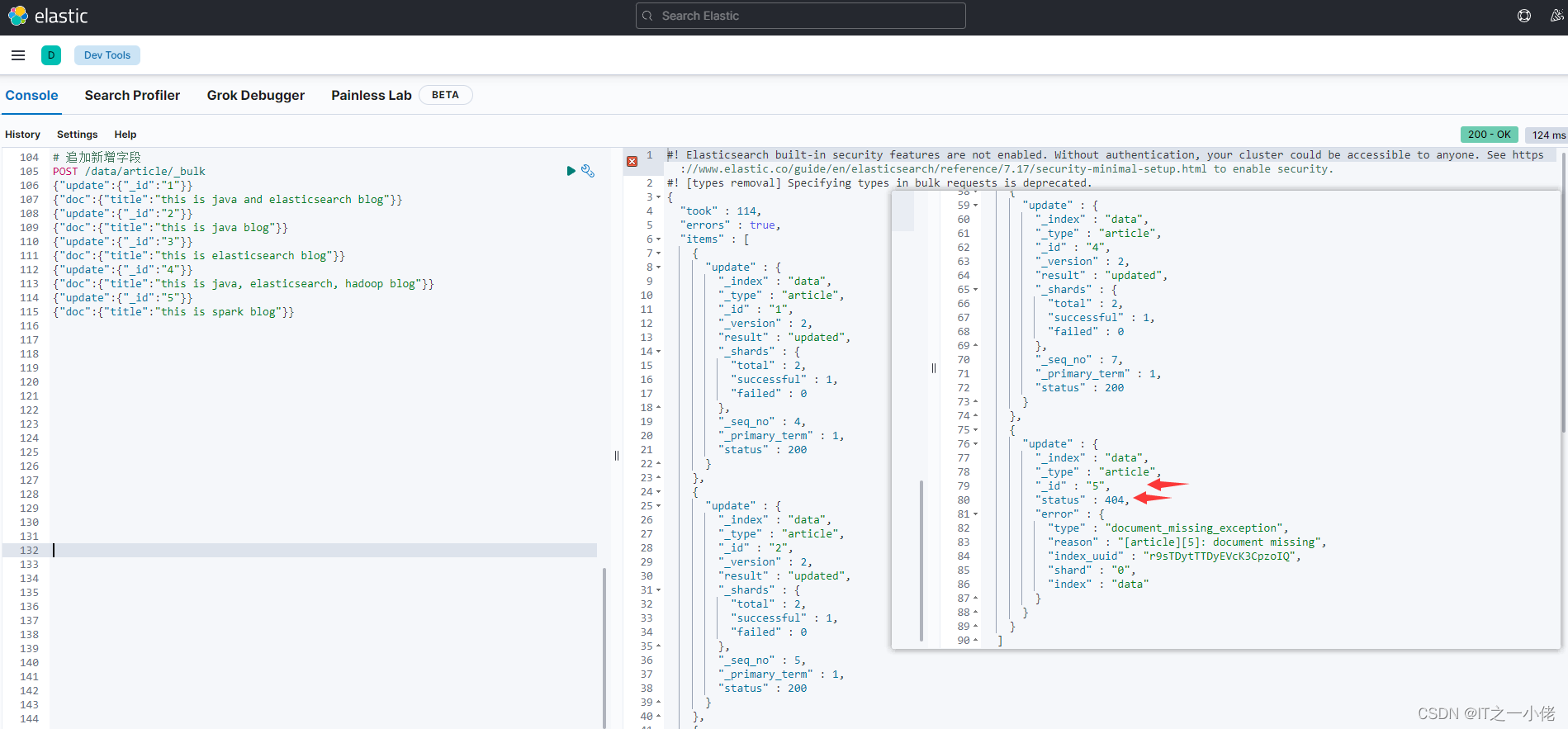Click the red warning icon at response line 1
Viewport: 1568px width, 729px height.
[632, 161]
